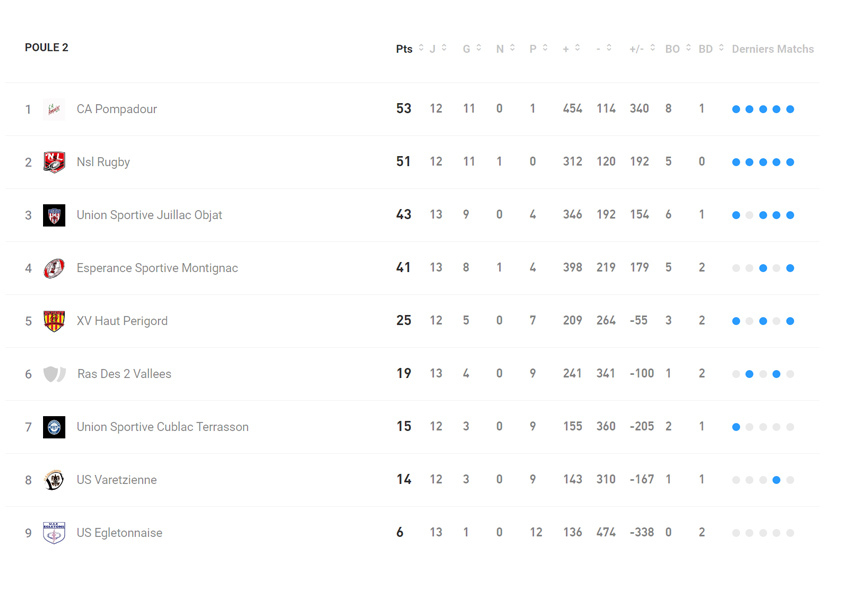
Task: Click the US Egletonnaise club logo
Action: [x=54, y=533]
